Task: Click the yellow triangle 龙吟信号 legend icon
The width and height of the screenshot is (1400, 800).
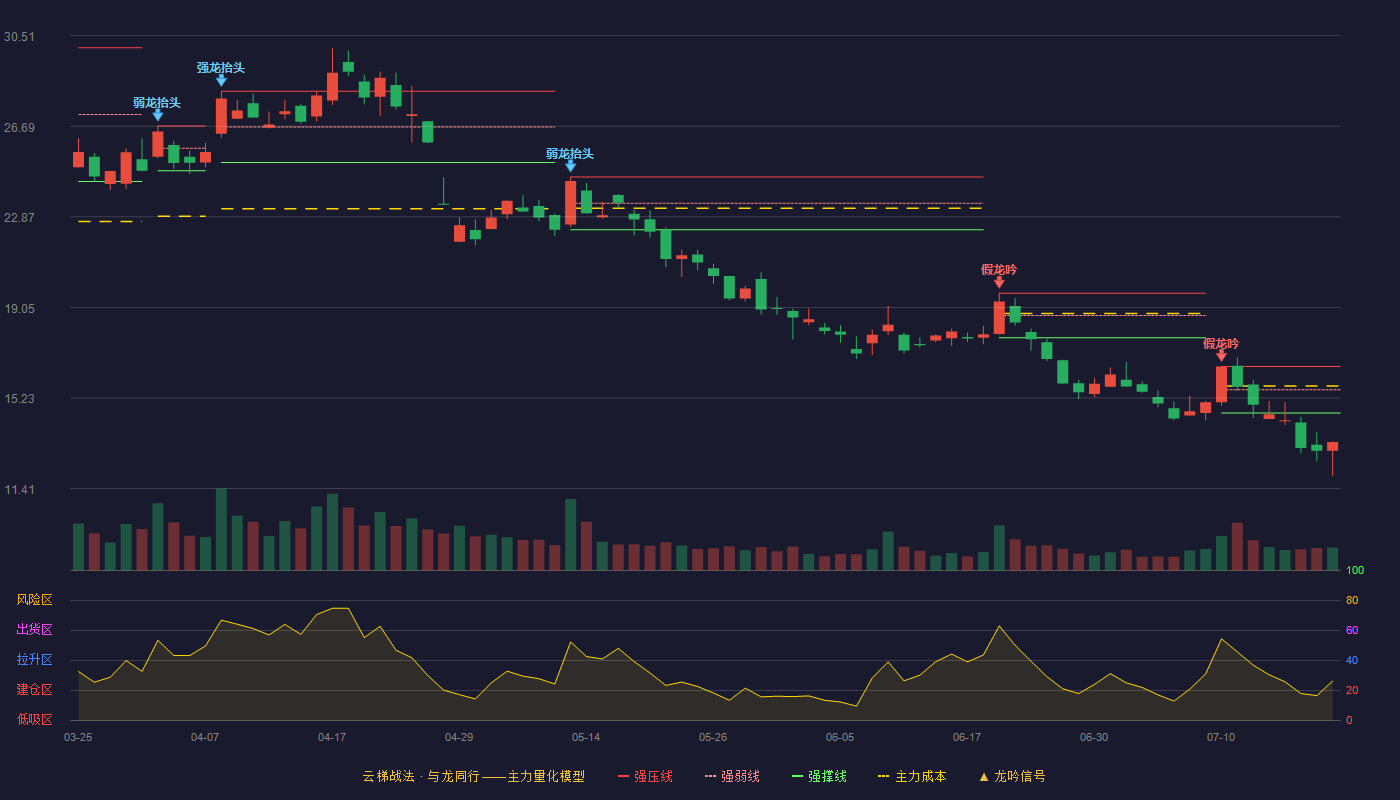Action: point(983,776)
